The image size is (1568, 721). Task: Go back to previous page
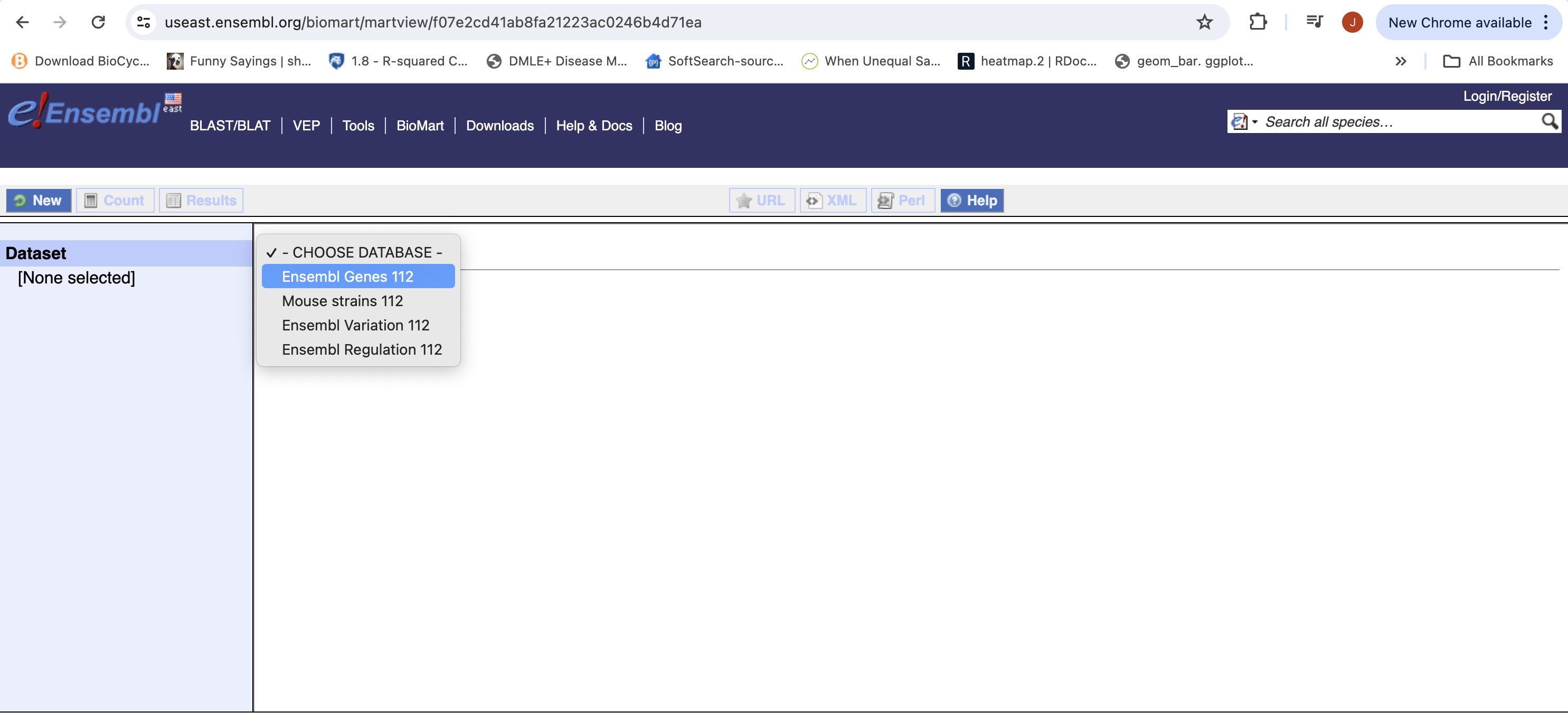tap(23, 23)
